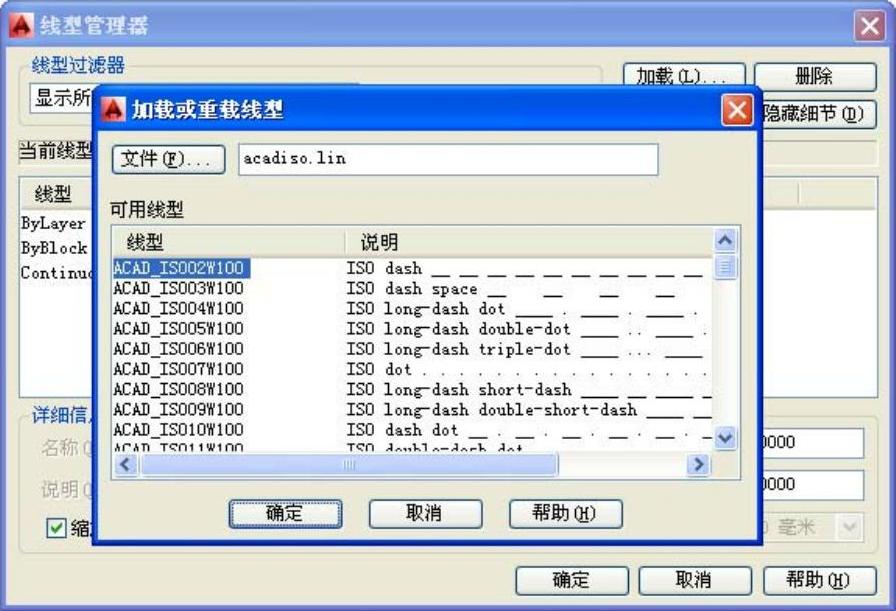Click the horizontal scroll right arrow
The height and width of the screenshot is (611, 896).
tap(698, 465)
